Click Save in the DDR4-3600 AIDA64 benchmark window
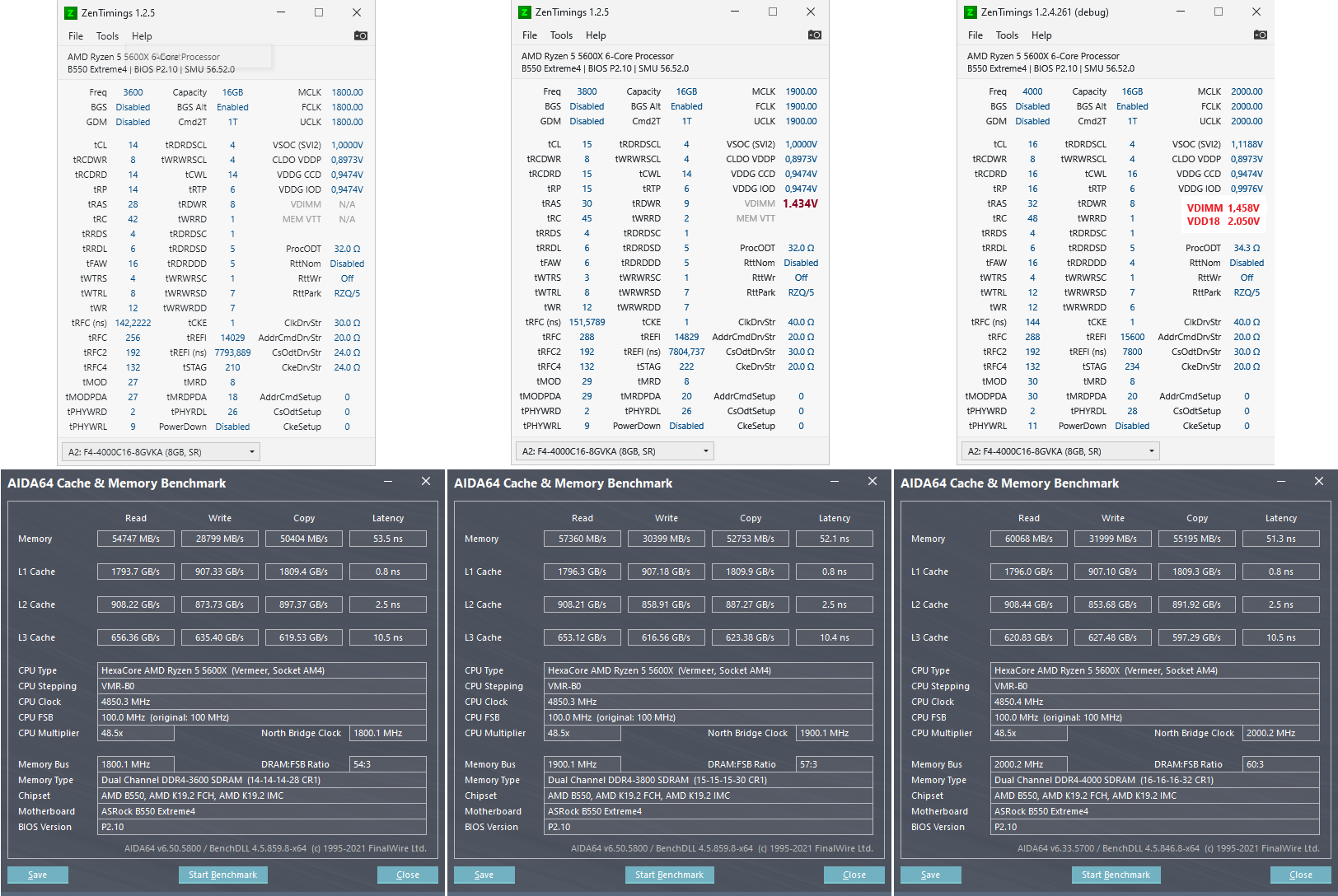Viewport: 1338px width, 896px height. [x=38, y=875]
